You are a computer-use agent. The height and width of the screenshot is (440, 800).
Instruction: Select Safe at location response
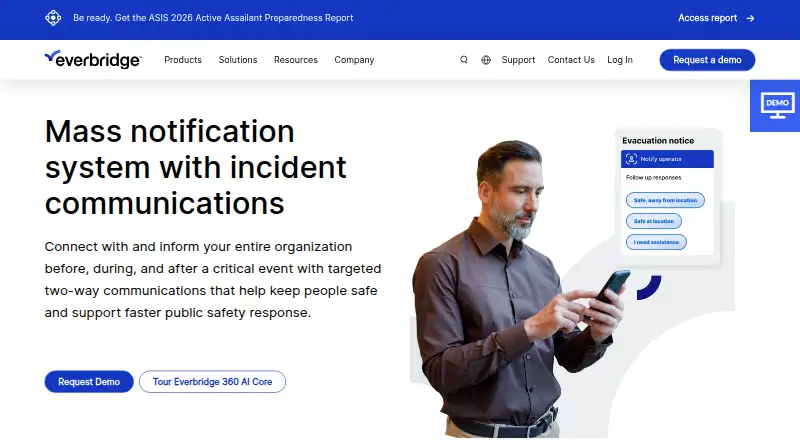[654, 221]
